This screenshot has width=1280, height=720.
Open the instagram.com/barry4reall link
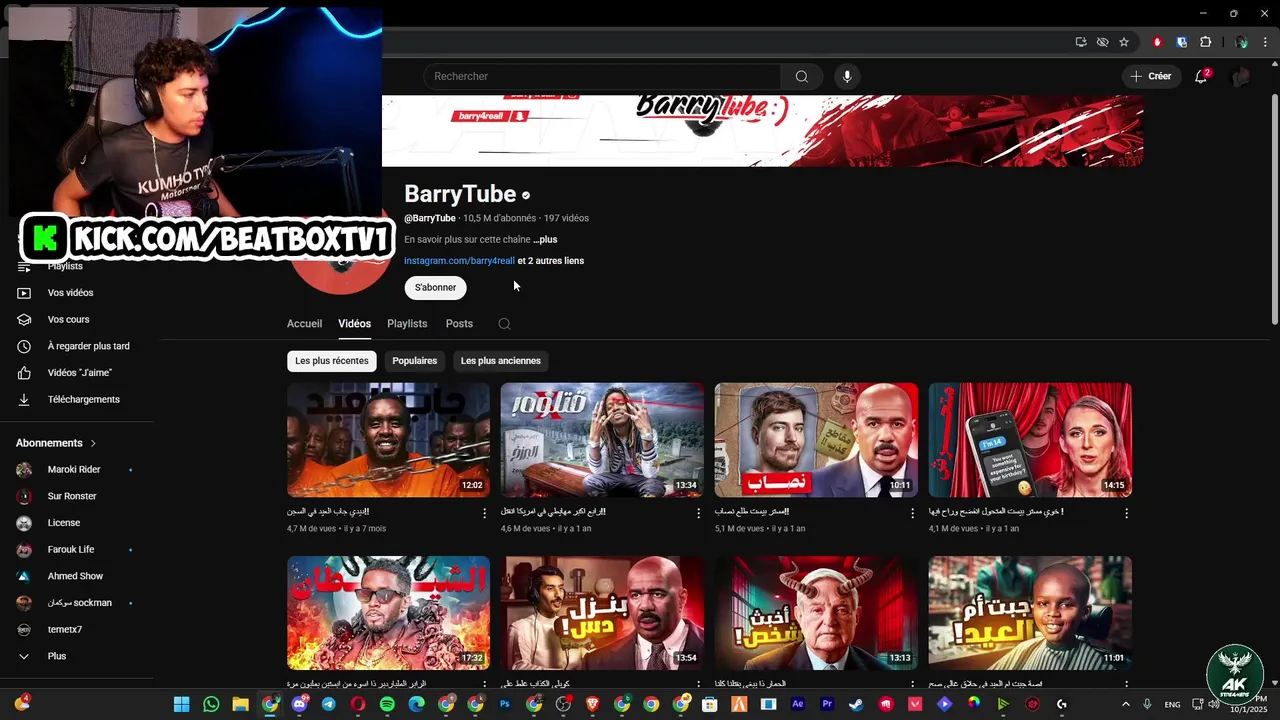pos(459,261)
